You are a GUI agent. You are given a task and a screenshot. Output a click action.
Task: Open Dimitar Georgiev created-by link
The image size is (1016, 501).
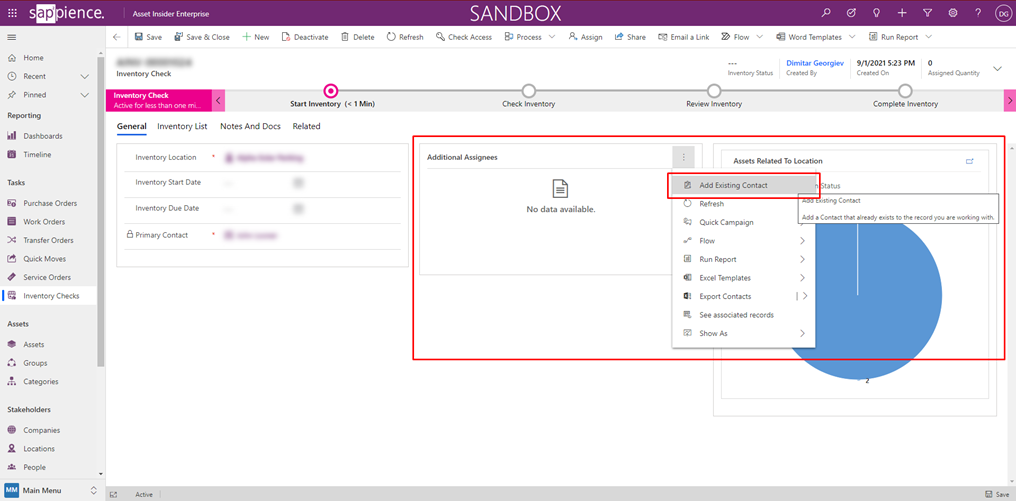pyautogui.click(x=816, y=63)
